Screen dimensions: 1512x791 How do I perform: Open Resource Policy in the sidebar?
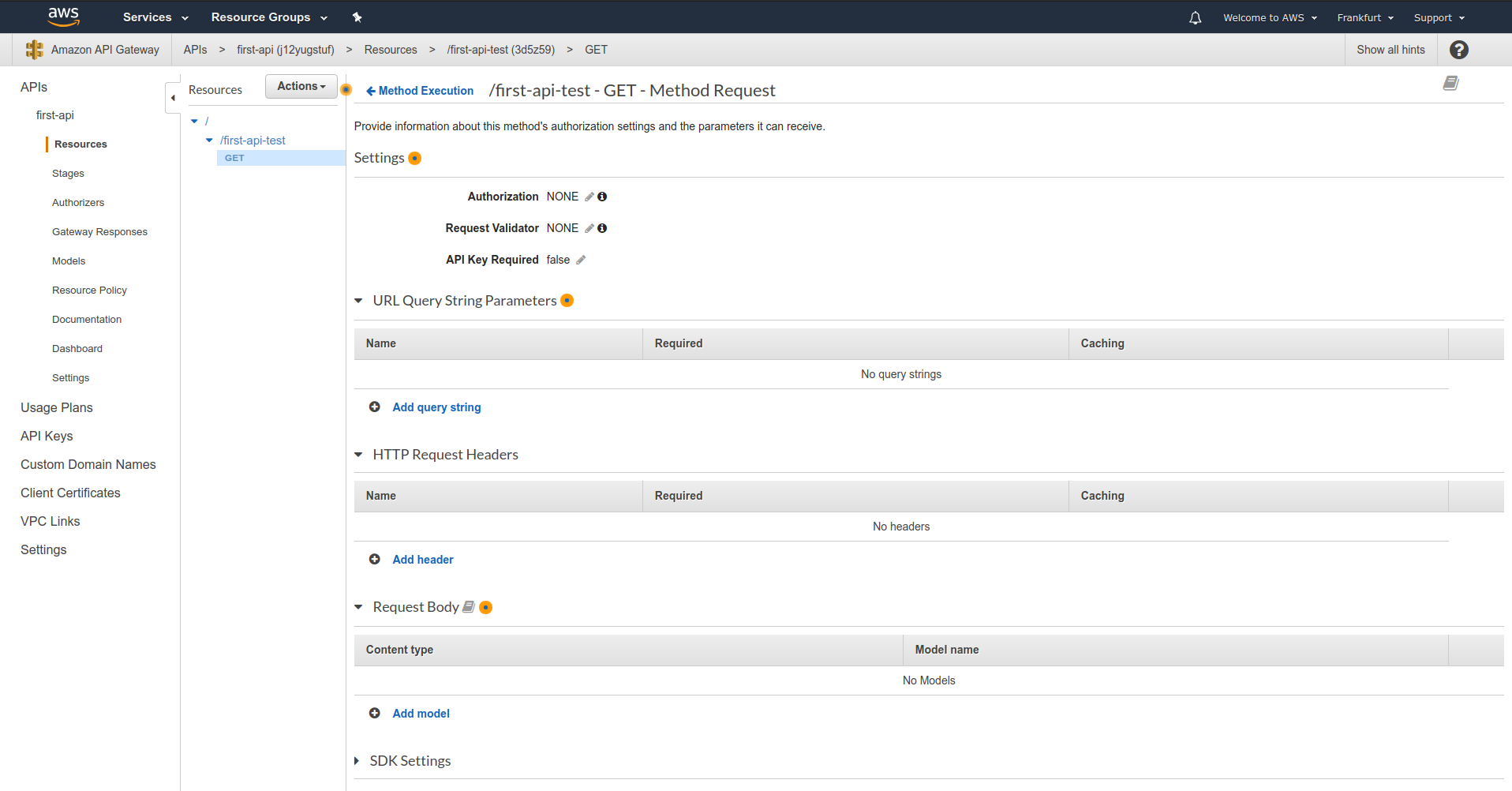click(x=89, y=291)
